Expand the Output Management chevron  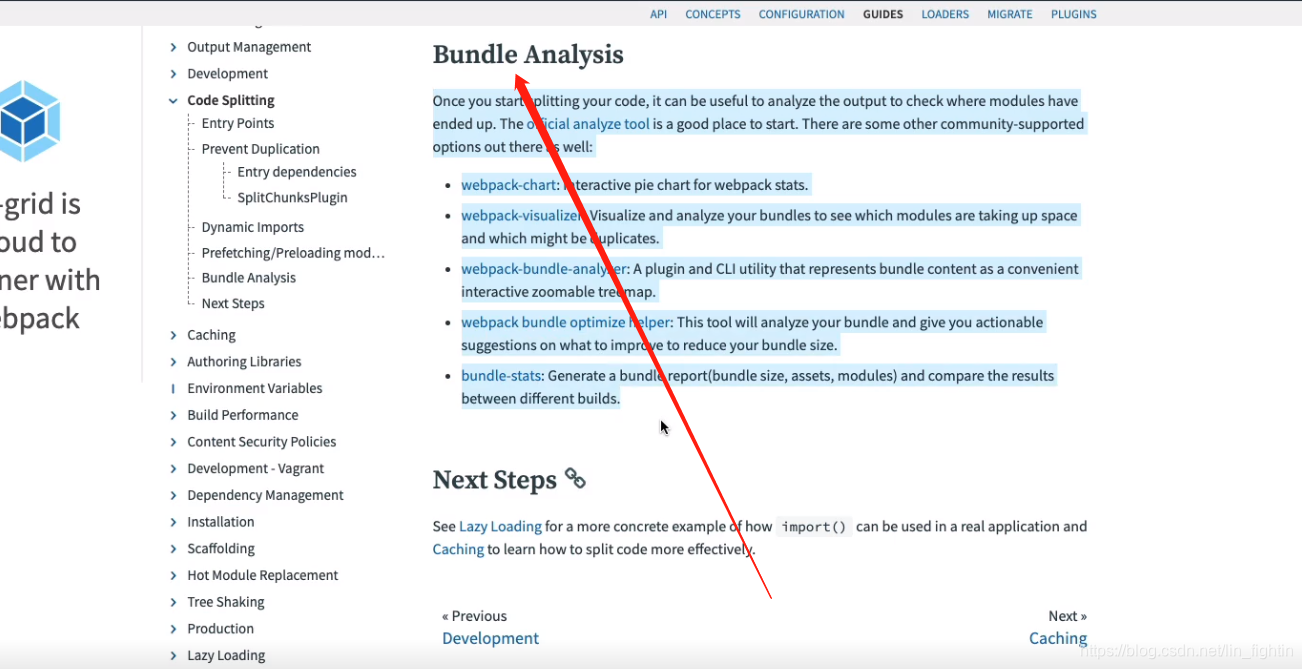click(173, 47)
